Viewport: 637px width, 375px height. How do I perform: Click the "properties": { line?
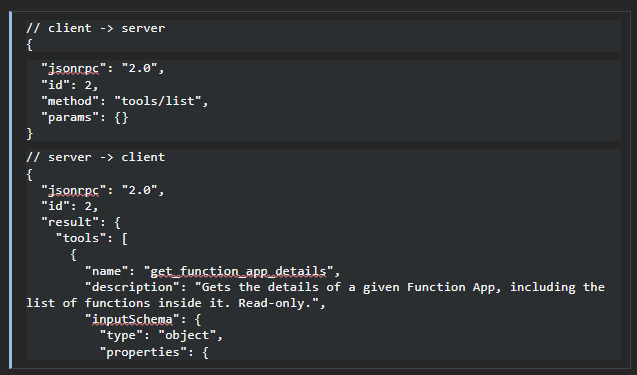[154, 352]
